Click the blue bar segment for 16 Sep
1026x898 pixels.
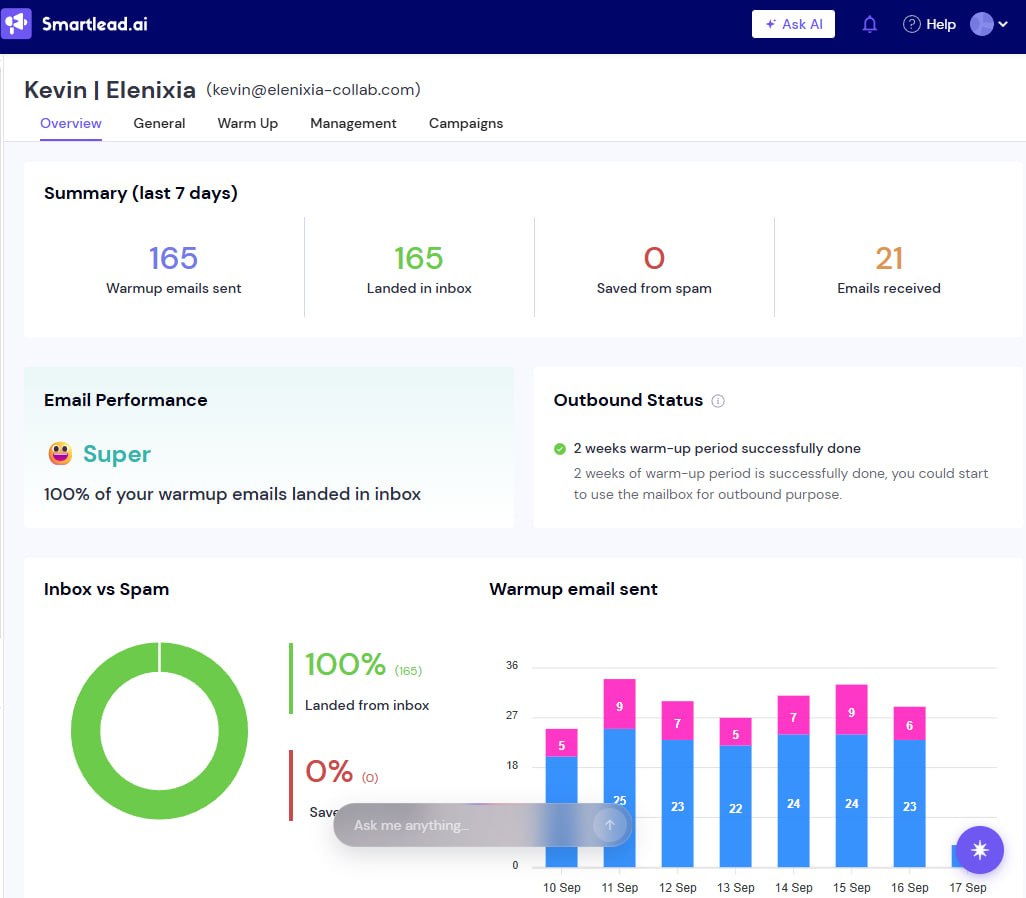pyautogui.click(x=910, y=802)
